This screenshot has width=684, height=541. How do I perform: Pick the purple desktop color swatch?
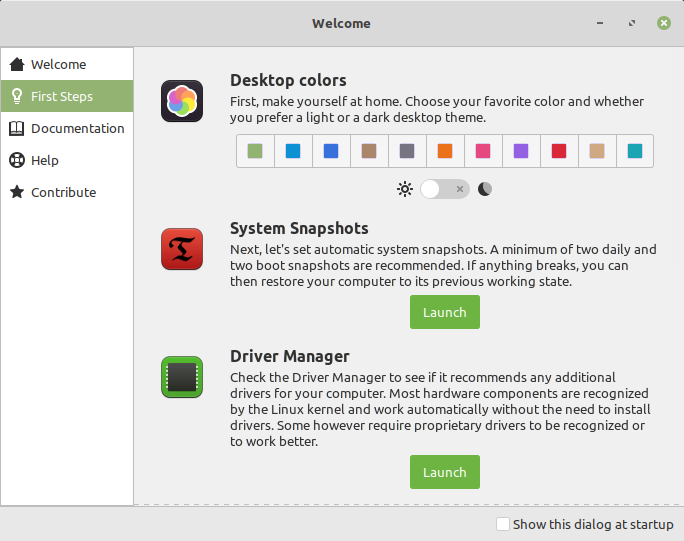click(x=521, y=151)
